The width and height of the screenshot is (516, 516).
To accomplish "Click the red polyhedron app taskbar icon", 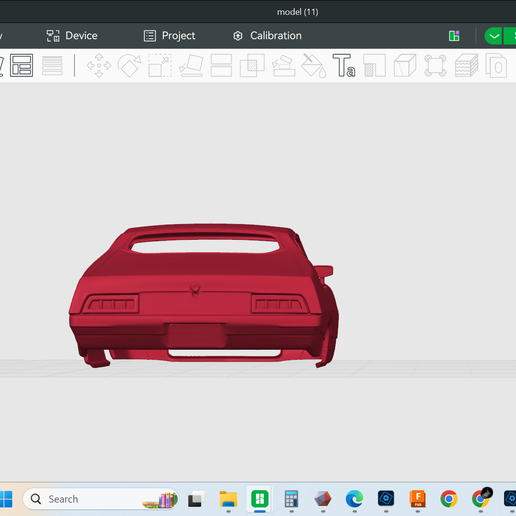I will (323, 499).
